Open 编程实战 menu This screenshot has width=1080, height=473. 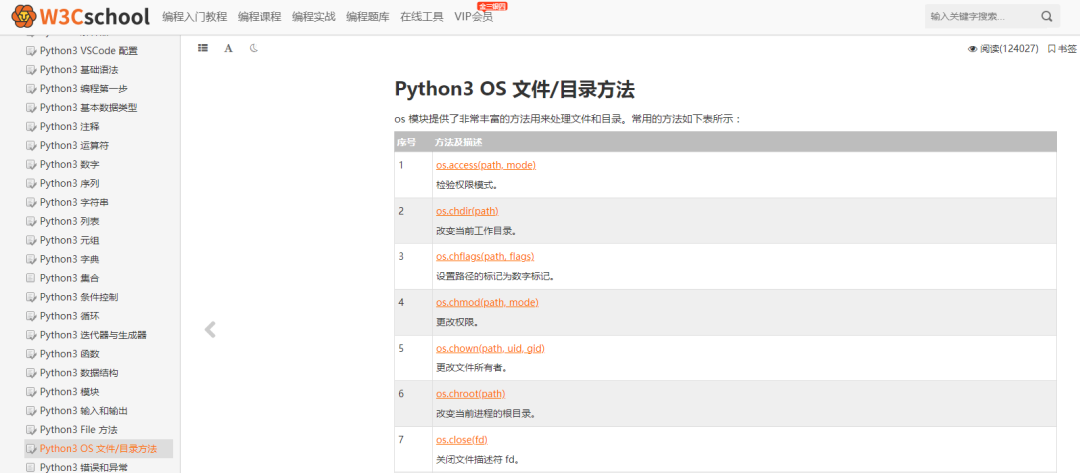[x=313, y=17]
